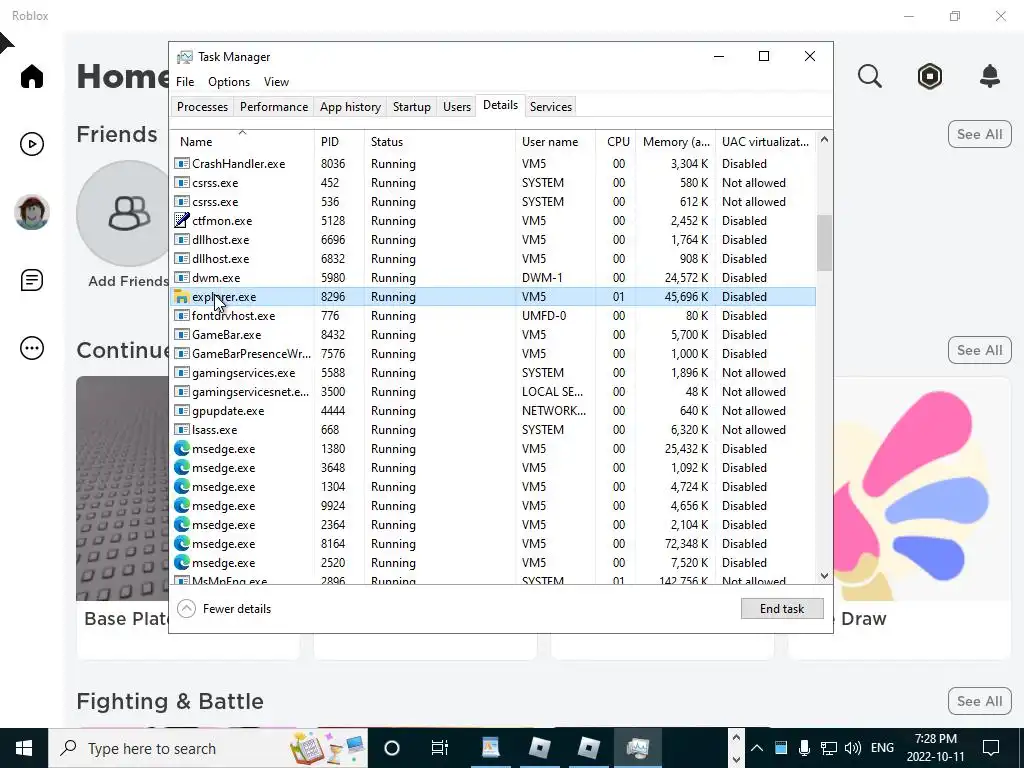This screenshot has height=768, width=1024.
Task: Click Add Friends circle icon
Action: (x=124, y=214)
